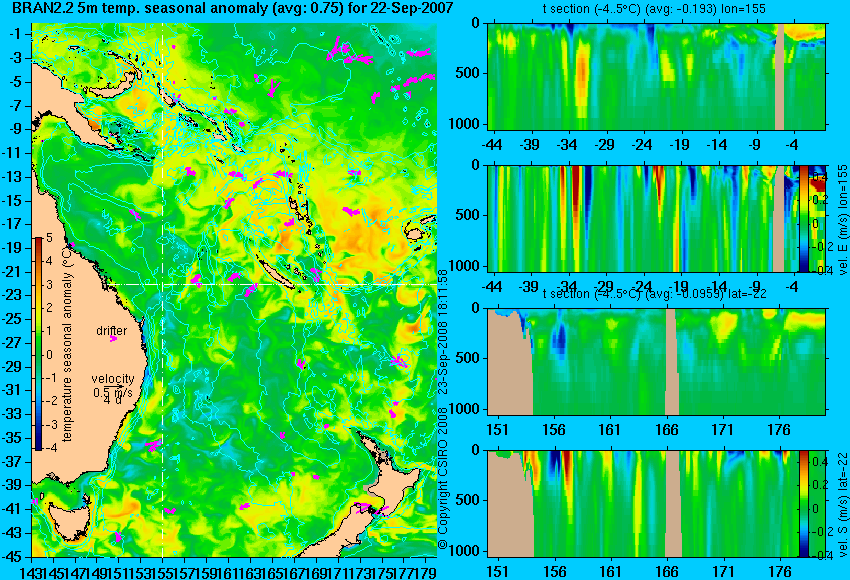Click the '5' value on the temperature color bar
This screenshot has height=580, width=850.
tap(49, 237)
